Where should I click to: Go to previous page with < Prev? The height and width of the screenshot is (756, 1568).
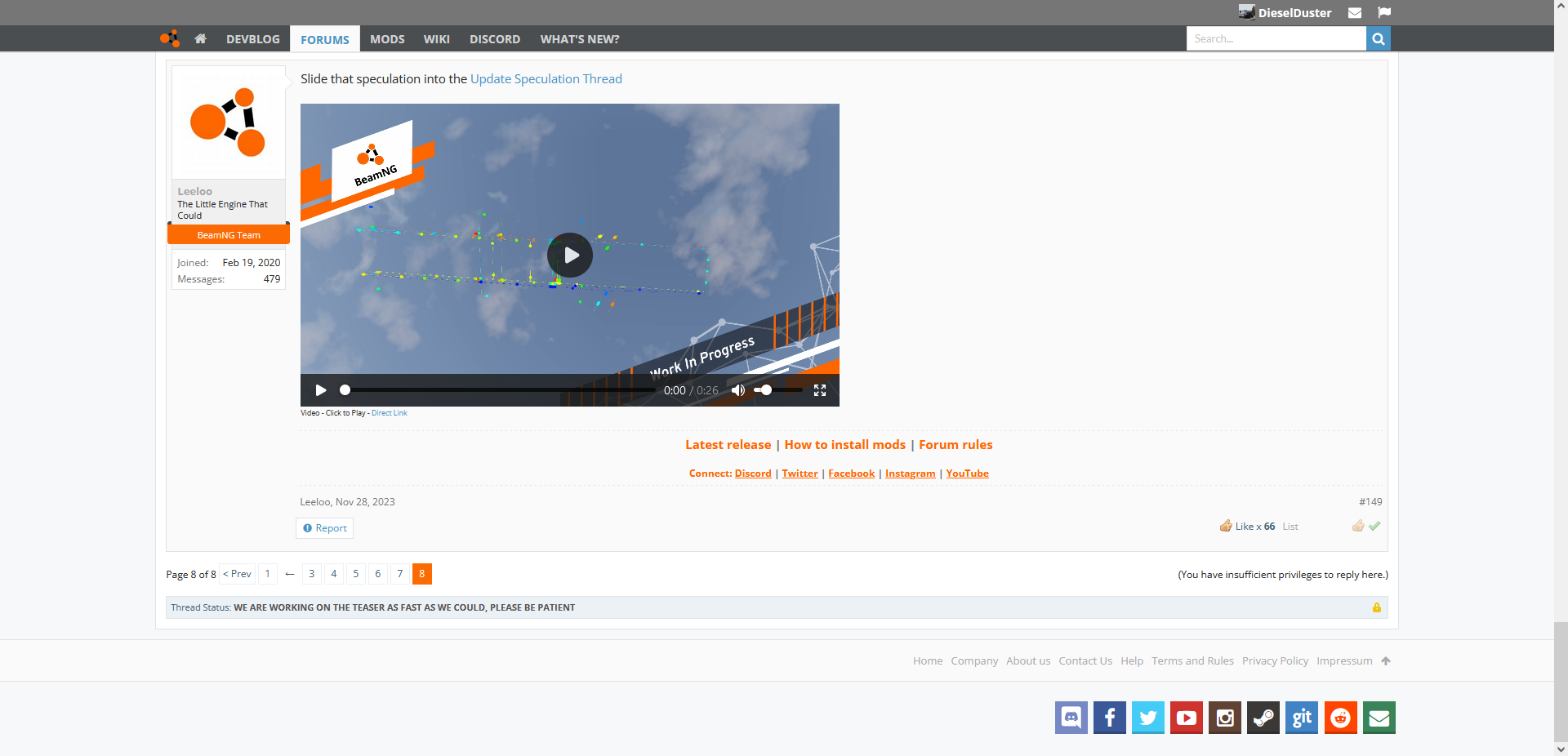[x=238, y=574]
